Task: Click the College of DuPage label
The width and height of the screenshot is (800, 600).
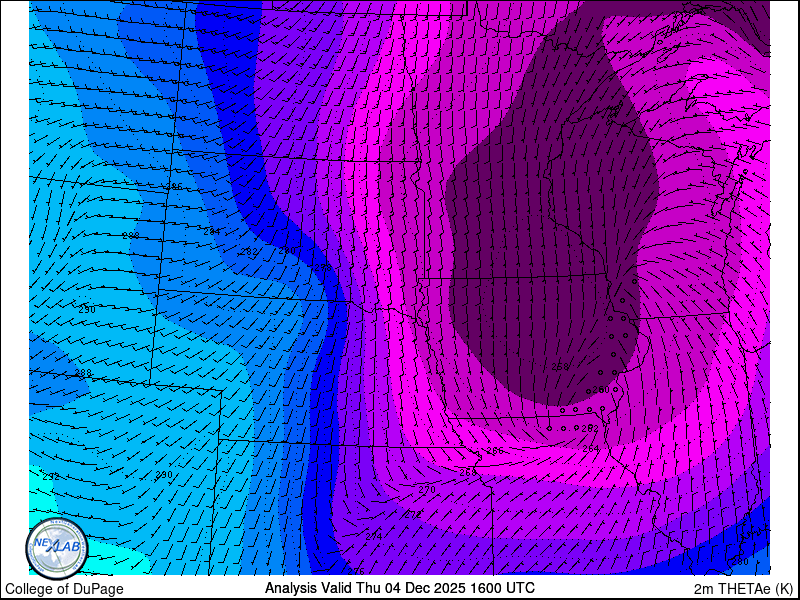Action: pyautogui.click(x=64, y=589)
